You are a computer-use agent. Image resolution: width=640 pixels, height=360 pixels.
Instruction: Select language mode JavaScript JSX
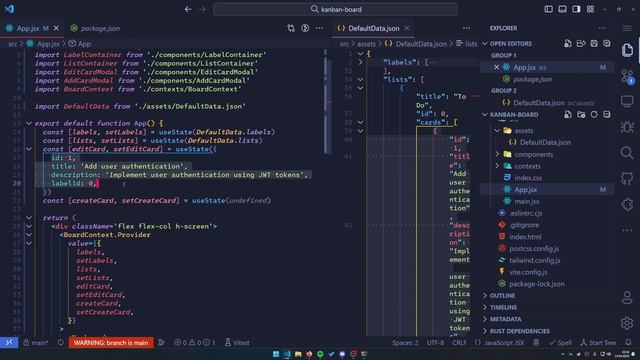(x=504, y=343)
